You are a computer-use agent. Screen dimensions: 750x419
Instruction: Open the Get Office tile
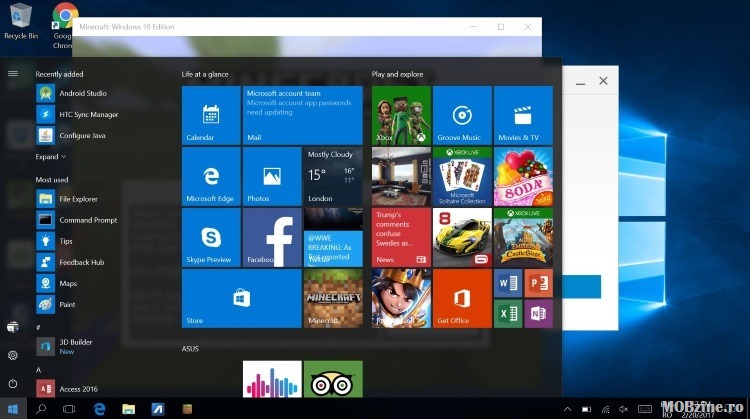pos(462,298)
